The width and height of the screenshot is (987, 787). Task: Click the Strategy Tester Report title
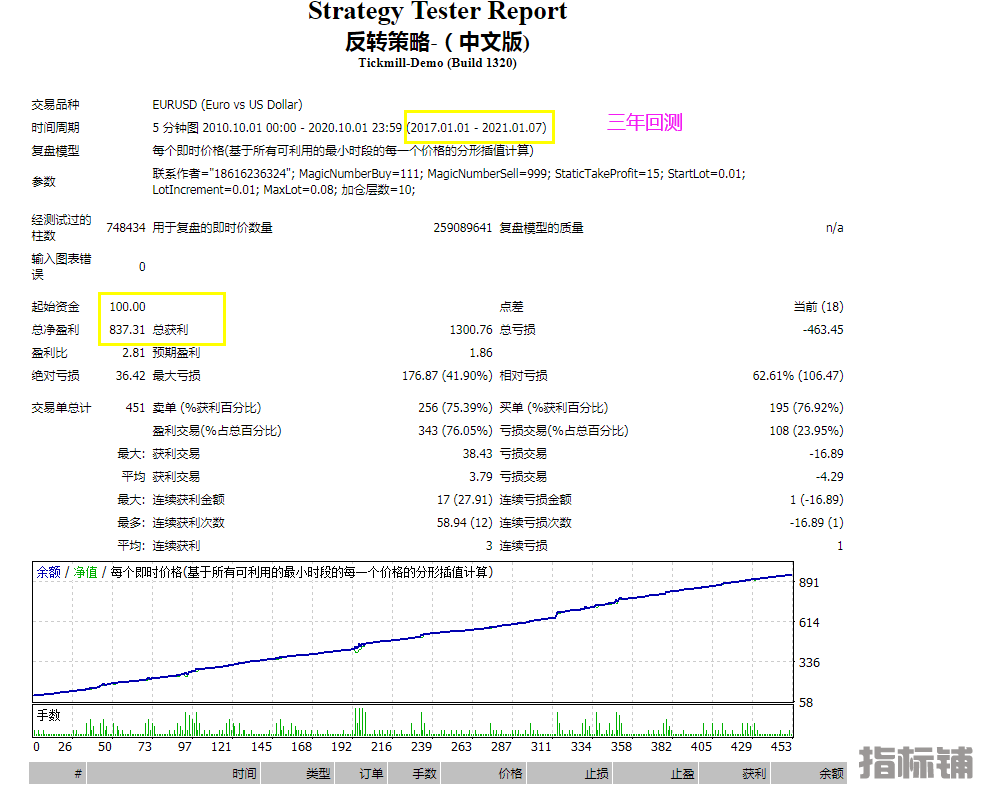click(437, 12)
